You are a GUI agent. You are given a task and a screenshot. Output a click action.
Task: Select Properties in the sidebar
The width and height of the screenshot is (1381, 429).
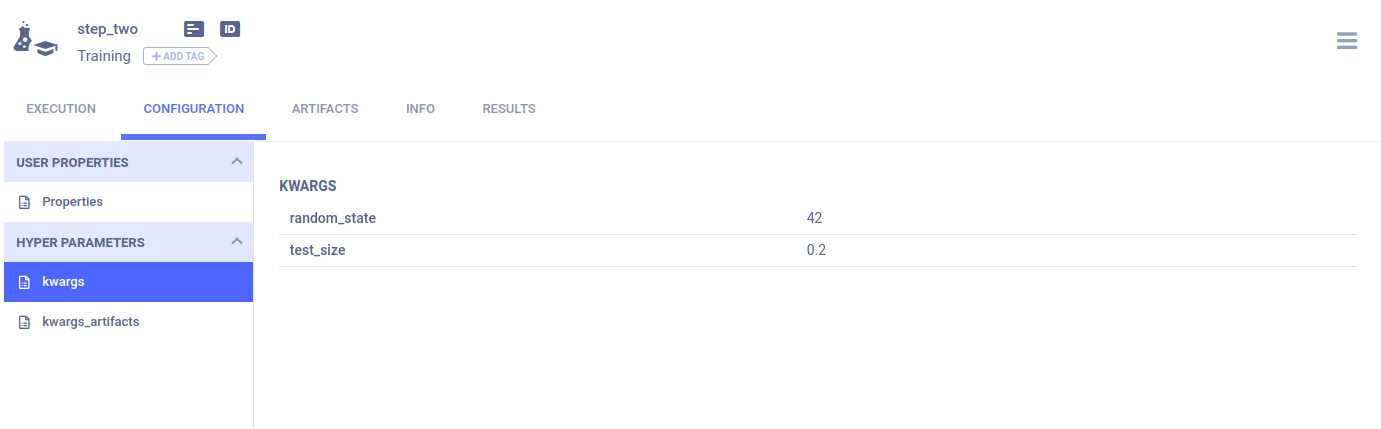[x=72, y=202]
